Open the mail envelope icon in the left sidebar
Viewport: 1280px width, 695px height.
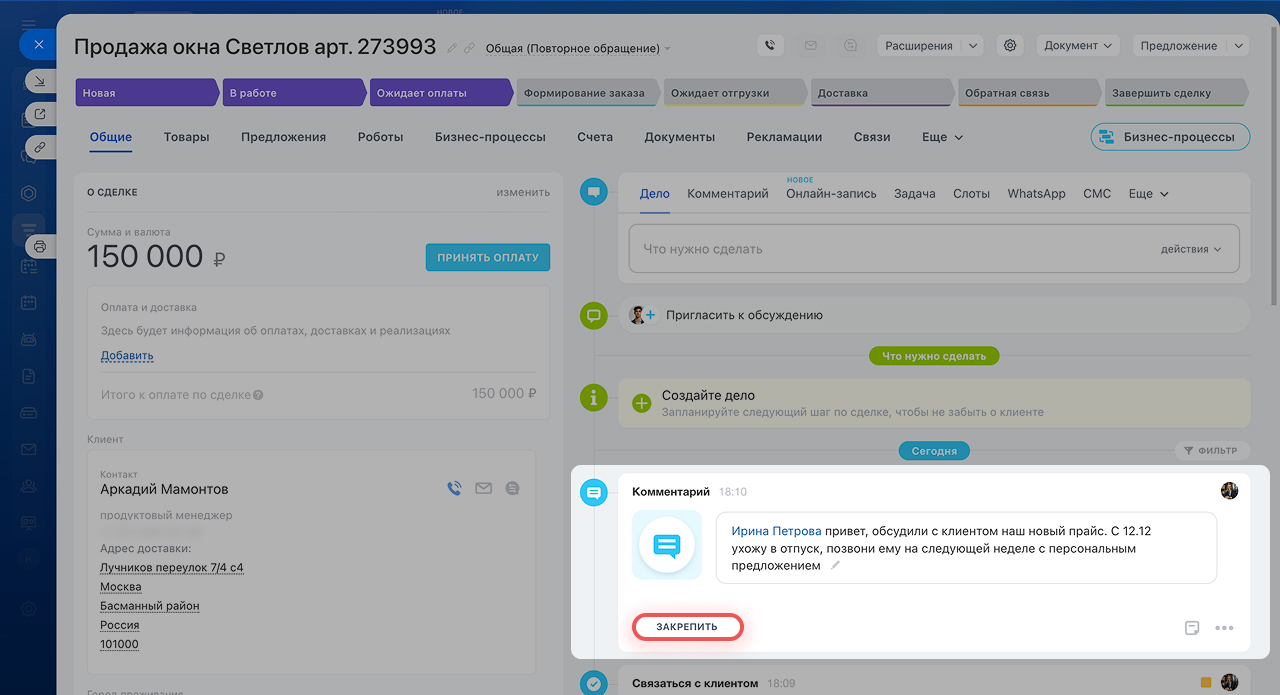point(29,449)
